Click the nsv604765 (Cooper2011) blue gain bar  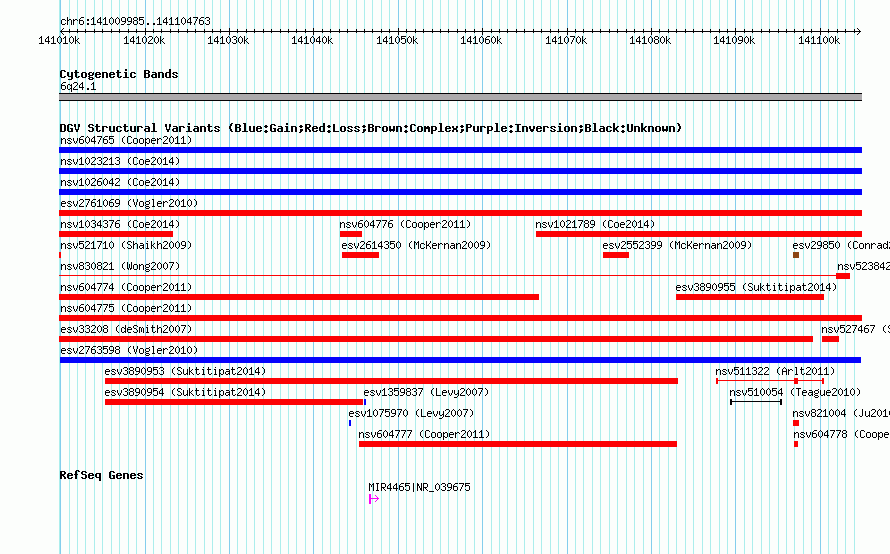tap(460, 150)
